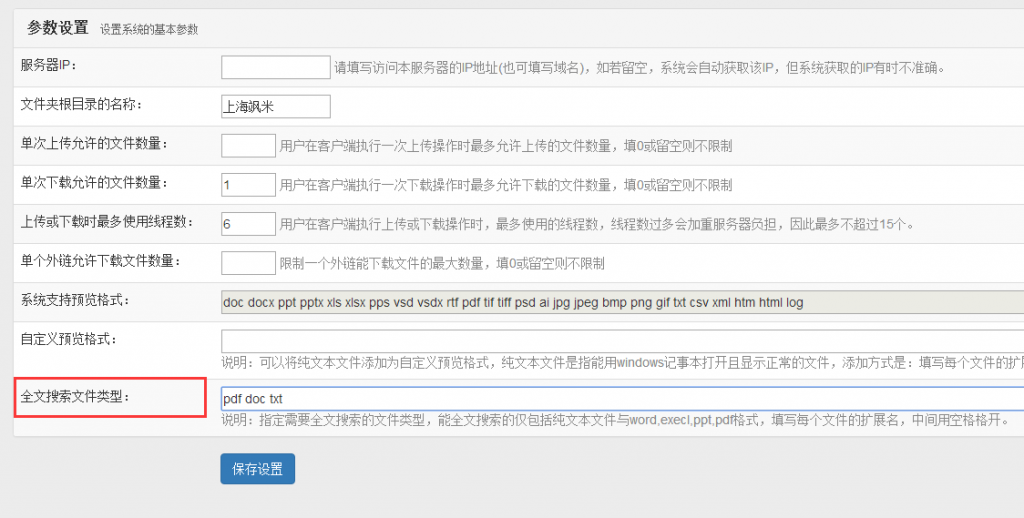Focus the empty 自定义预览格式 text field
The height and width of the screenshot is (518, 1024).
(x=620, y=340)
